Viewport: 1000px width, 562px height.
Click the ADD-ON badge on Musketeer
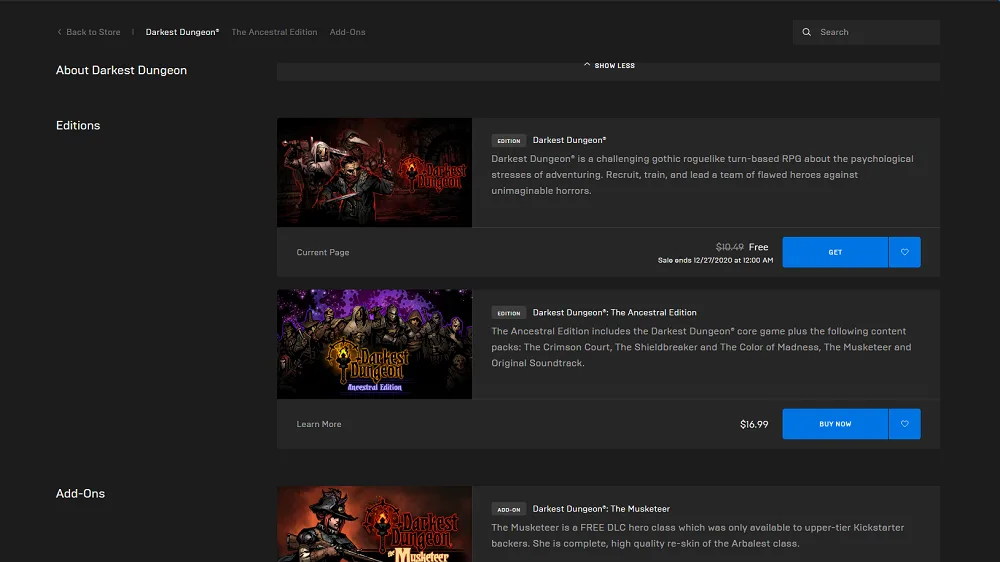508,509
